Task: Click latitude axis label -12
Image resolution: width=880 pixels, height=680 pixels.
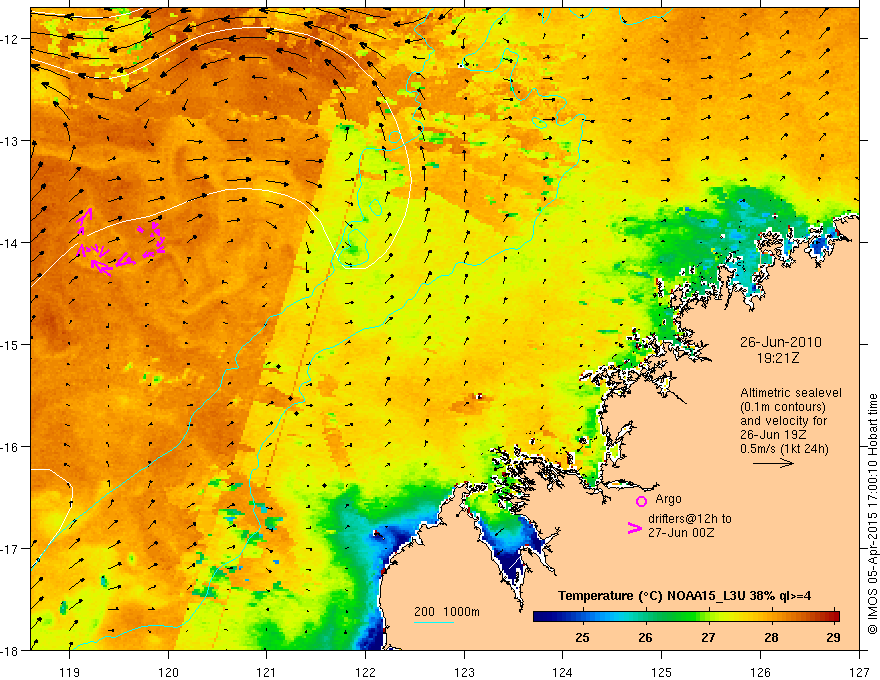Action: (10, 39)
